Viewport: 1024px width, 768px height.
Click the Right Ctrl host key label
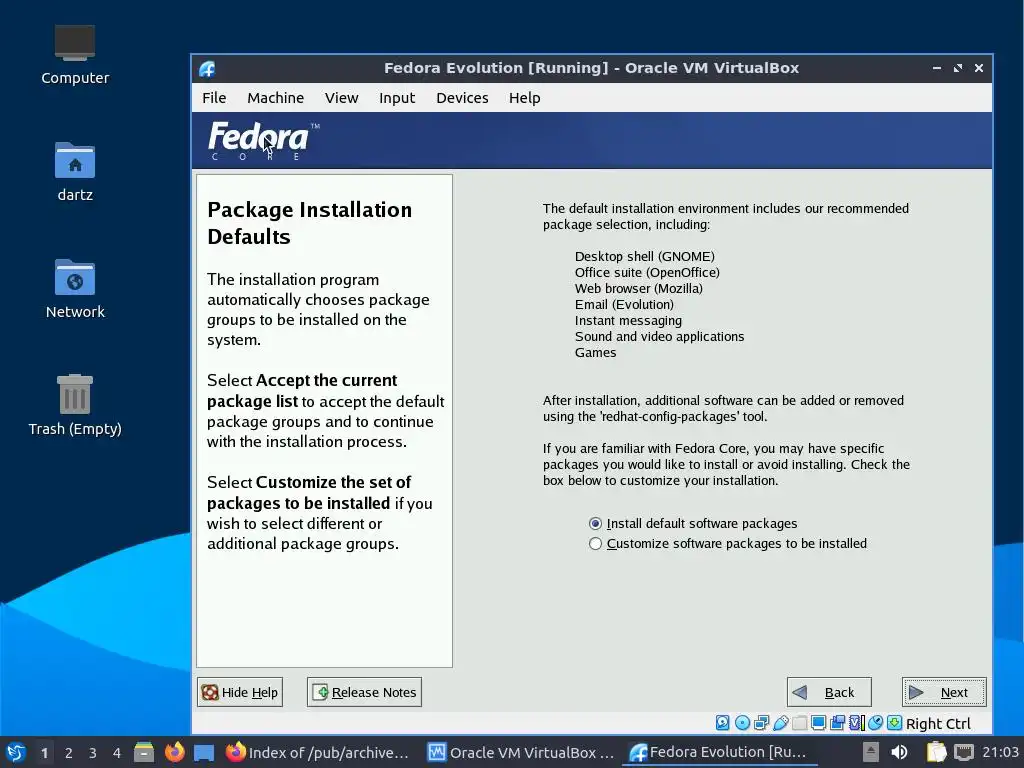coord(938,724)
